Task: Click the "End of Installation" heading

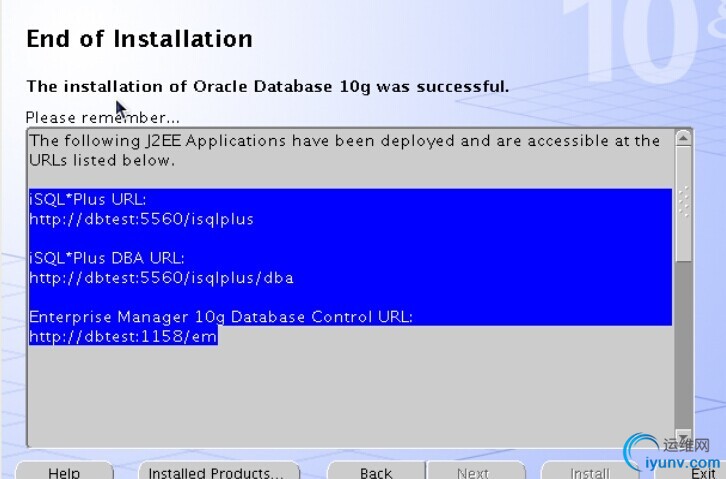Action: (x=139, y=39)
